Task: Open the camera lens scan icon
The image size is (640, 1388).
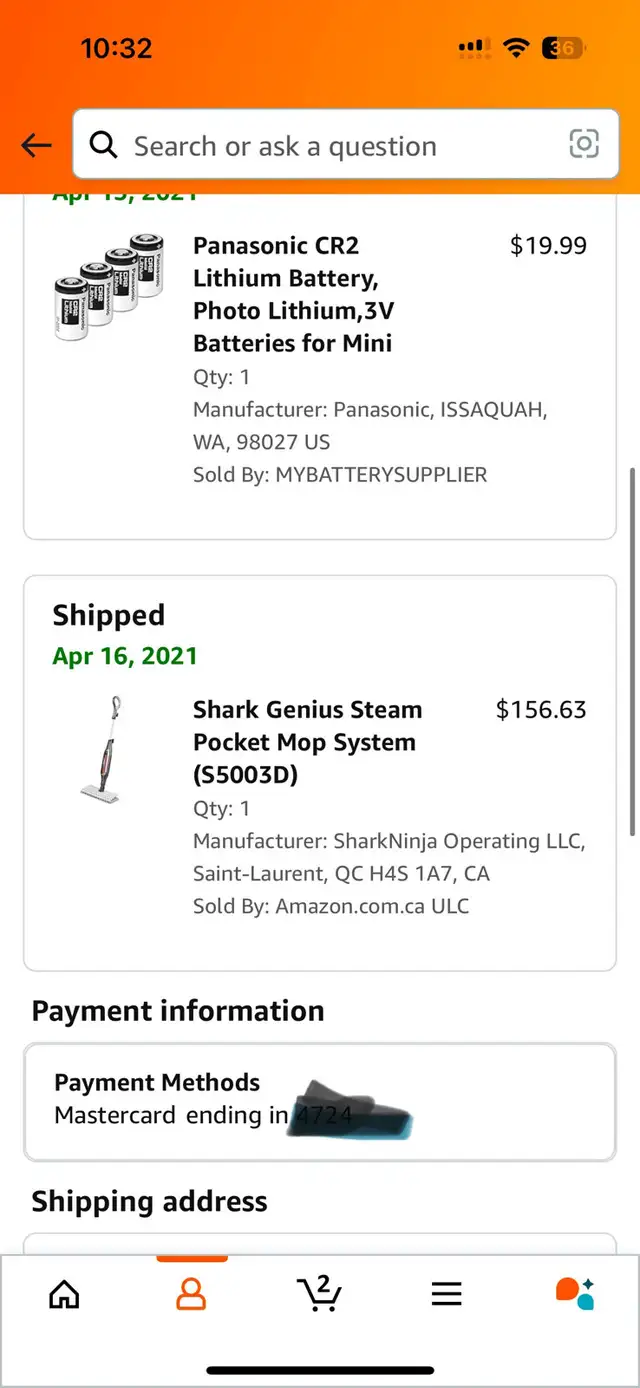Action: 584,144
